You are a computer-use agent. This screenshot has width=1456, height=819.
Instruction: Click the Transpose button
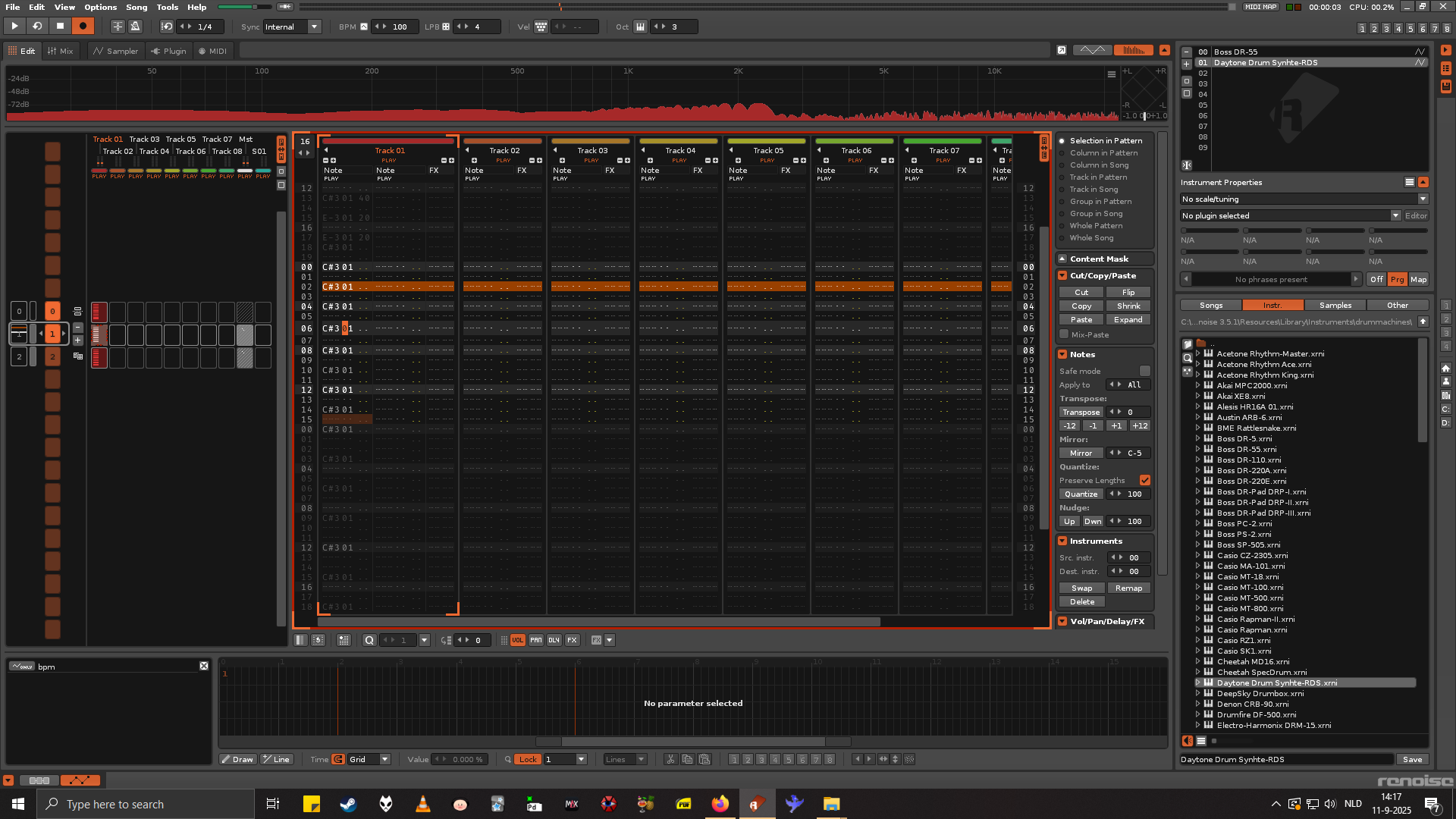point(1081,413)
